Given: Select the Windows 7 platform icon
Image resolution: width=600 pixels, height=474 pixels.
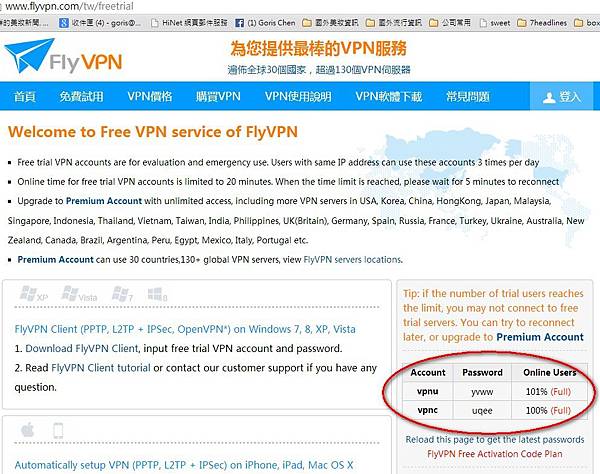Looking at the screenshot, I should (122, 294).
